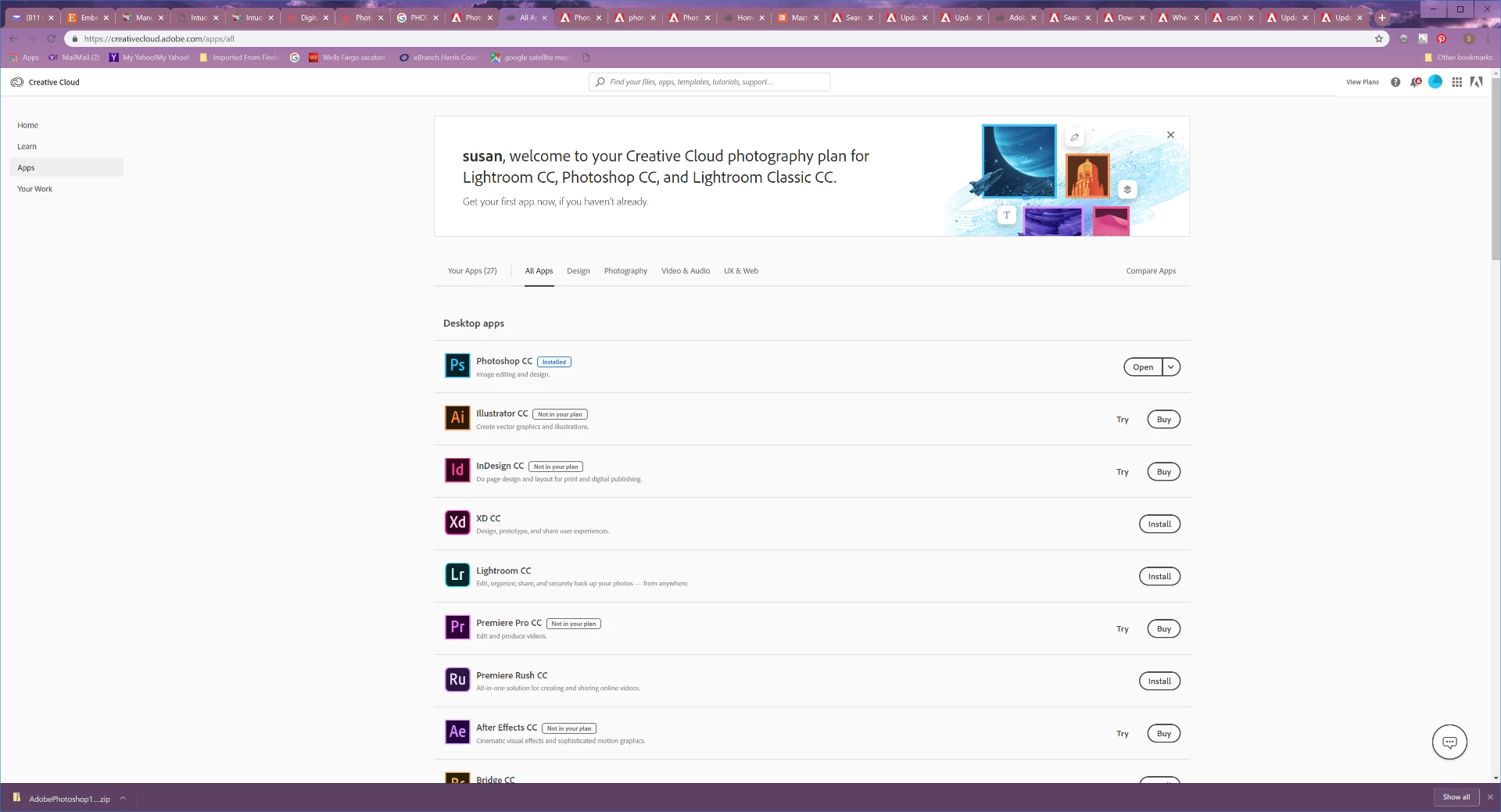The height and width of the screenshot is (812, 1501).
Task: Click the Adobe logo icon in page header
Action: (1477, 82)
